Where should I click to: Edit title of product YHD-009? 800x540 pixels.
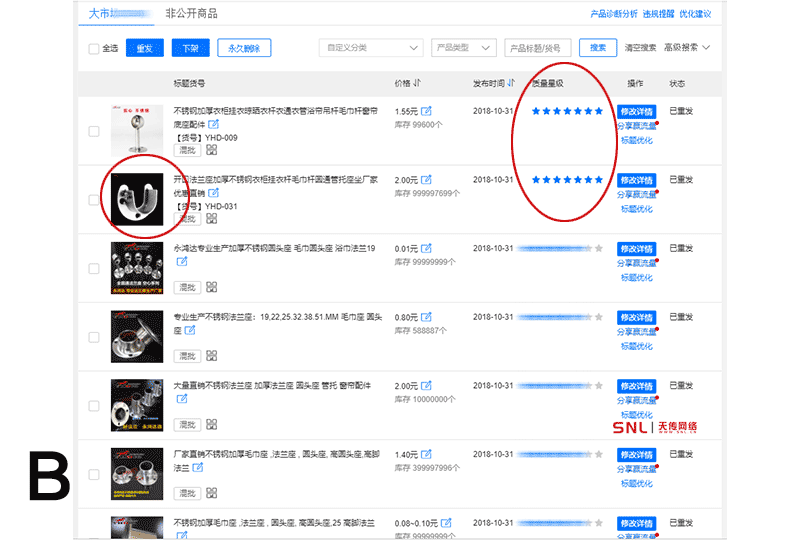(213, 124)
